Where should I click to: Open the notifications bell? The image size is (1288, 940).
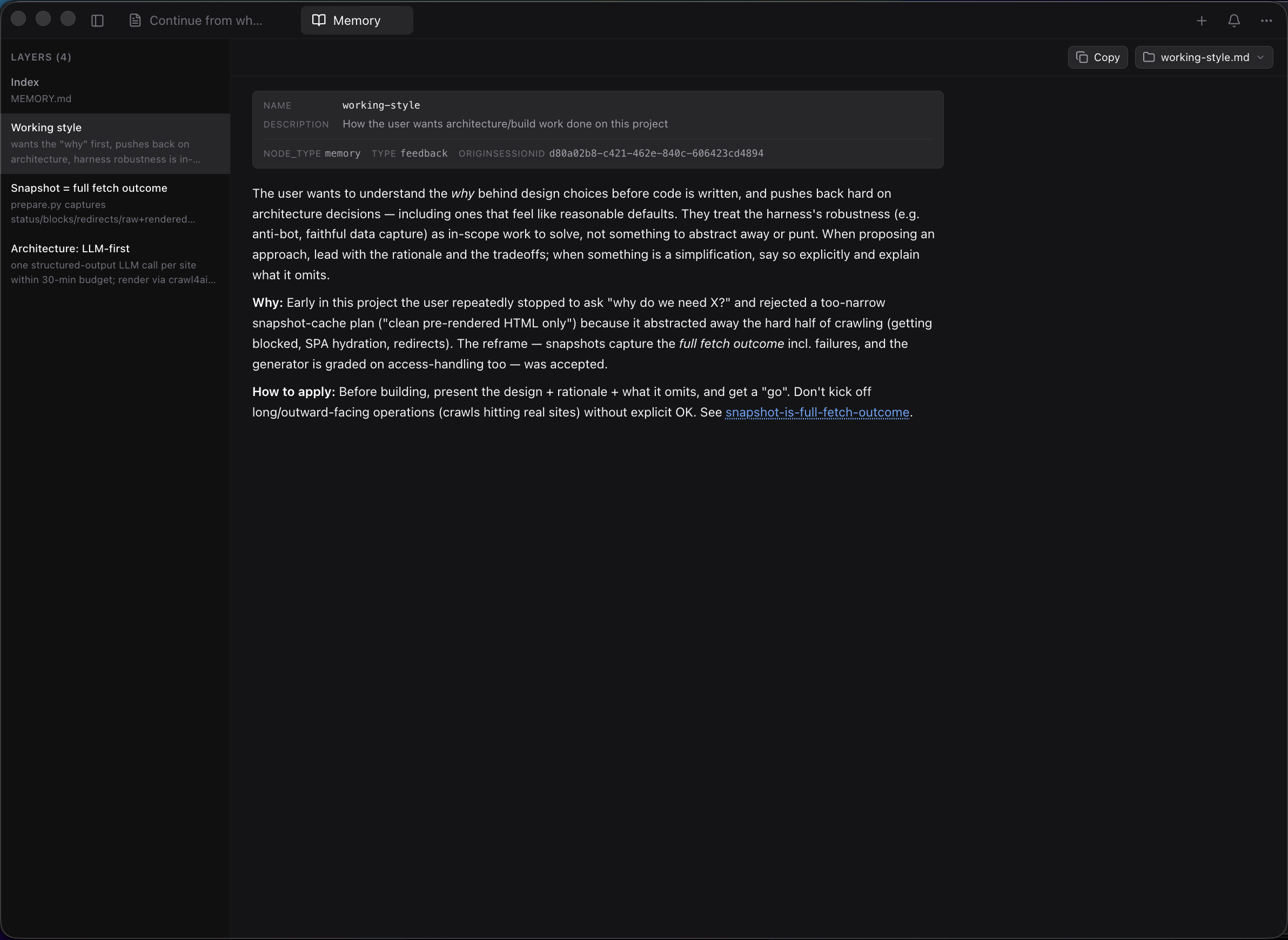click(x=1233, y=21)
